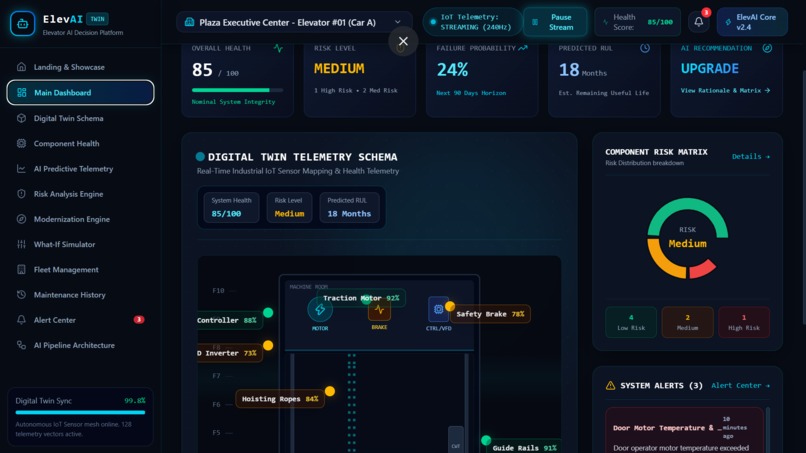Screen dimensions: 806x453
Task: Open Alert Center link in System Alerts
Action: click(x=740, y=386)
